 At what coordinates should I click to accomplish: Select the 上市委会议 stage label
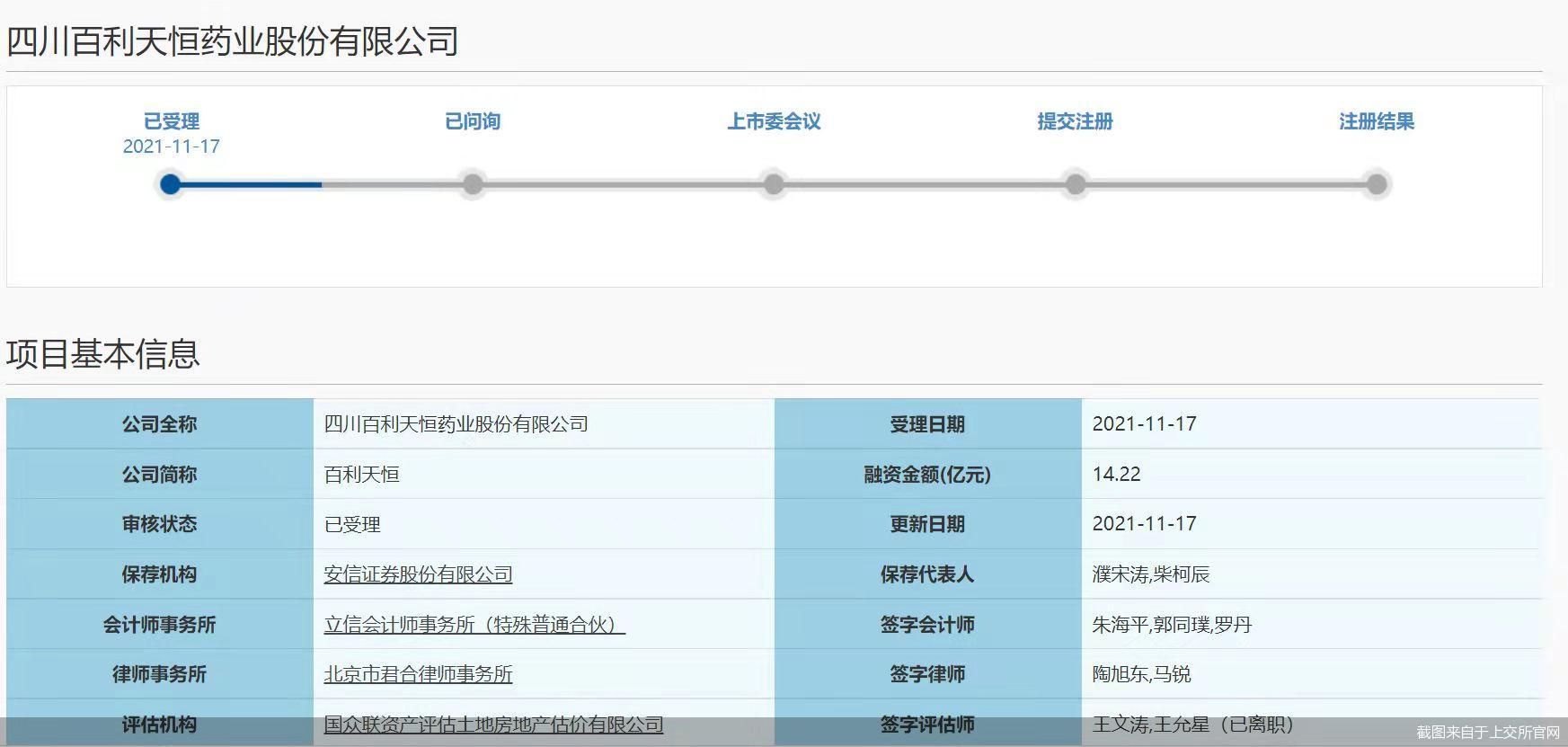pos(774,121)
